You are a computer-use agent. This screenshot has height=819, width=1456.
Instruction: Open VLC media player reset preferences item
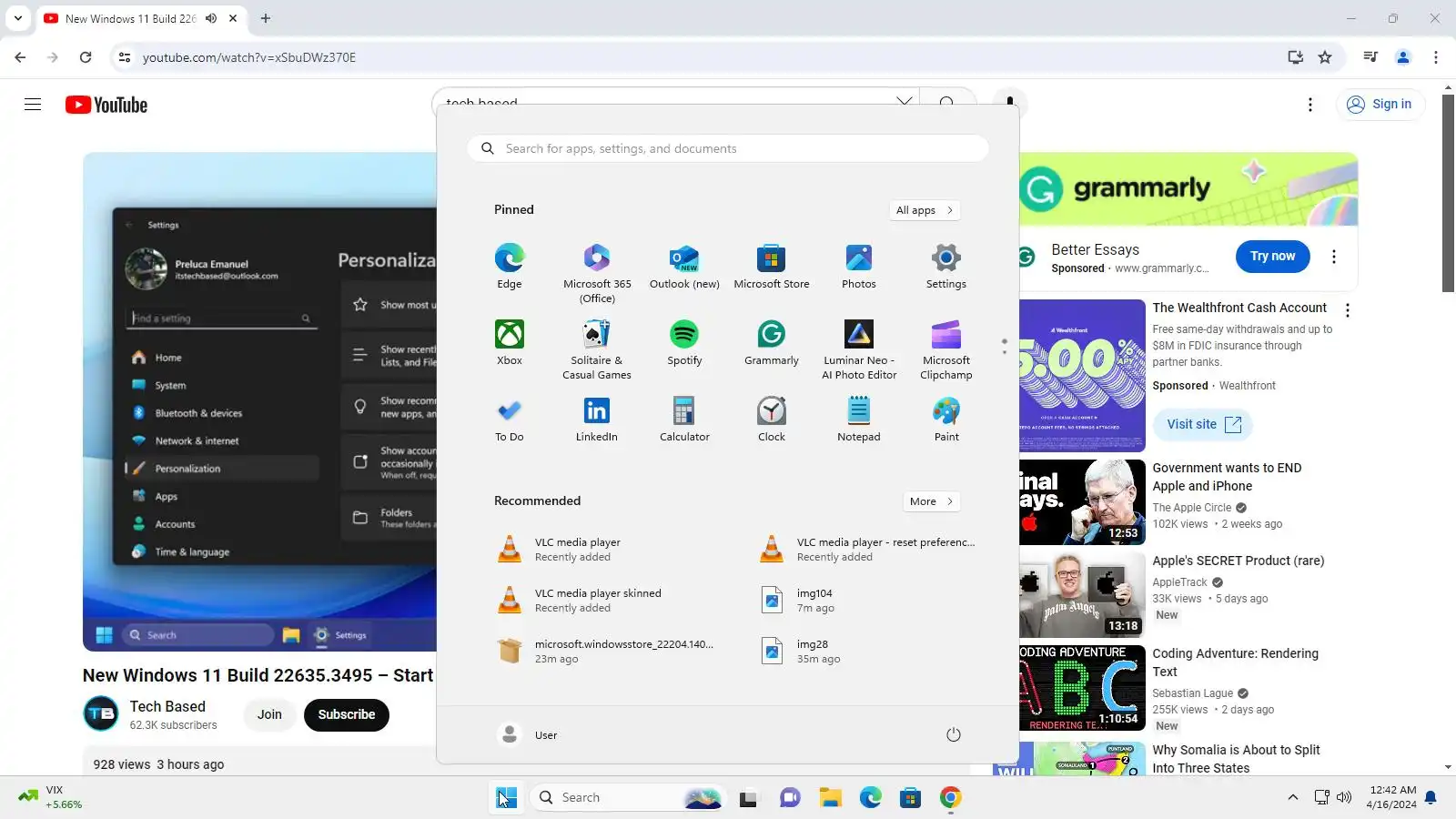869,549
